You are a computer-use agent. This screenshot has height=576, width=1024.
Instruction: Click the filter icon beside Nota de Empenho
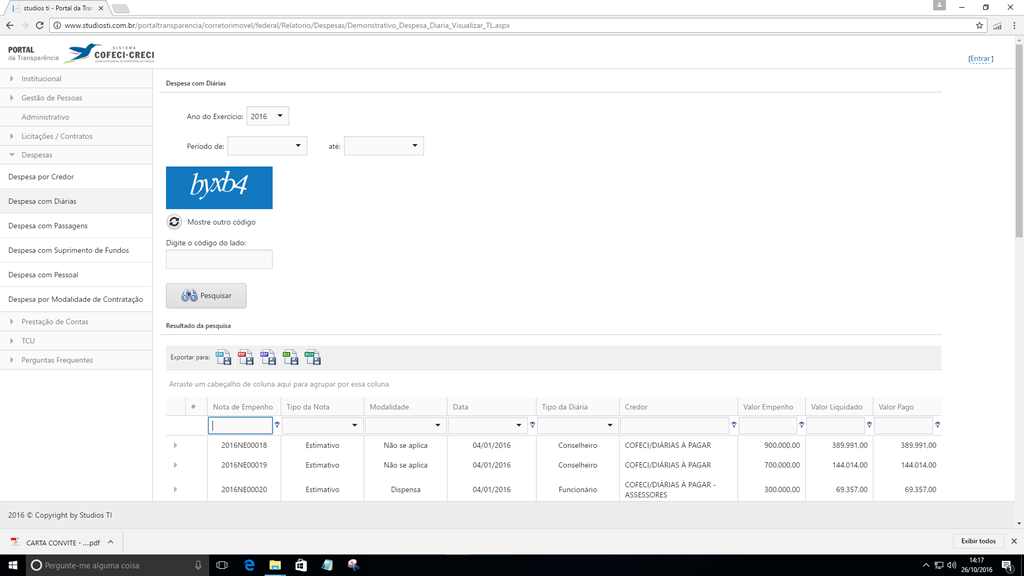click(277, 425)
